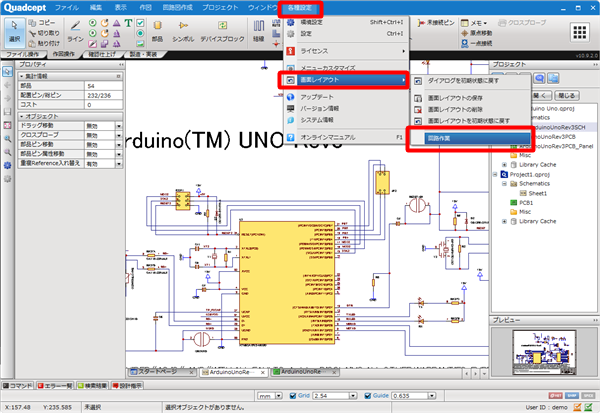Screen dimensions: 600x413
Task: Open the エラー一覧 bottom tab
Action: [55, 386]
